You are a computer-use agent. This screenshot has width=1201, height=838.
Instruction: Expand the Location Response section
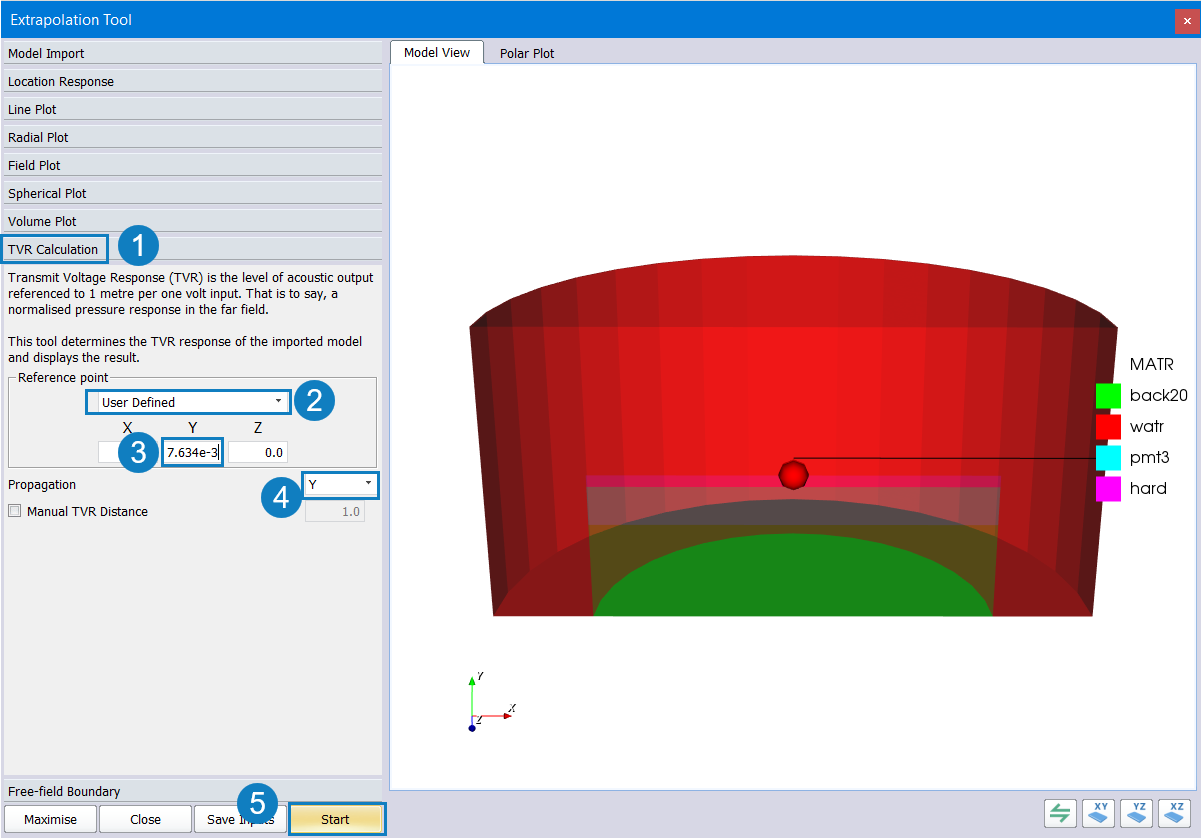tap(192, 81)
